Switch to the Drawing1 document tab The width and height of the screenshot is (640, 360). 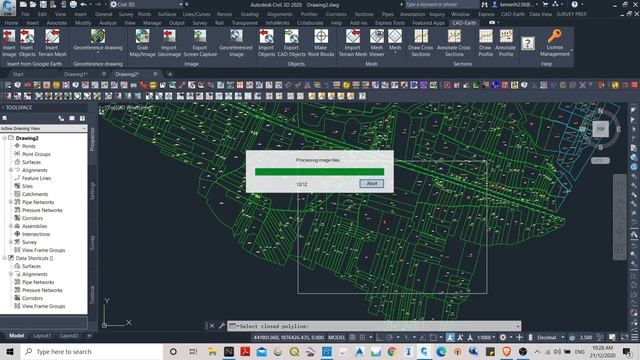76,74
